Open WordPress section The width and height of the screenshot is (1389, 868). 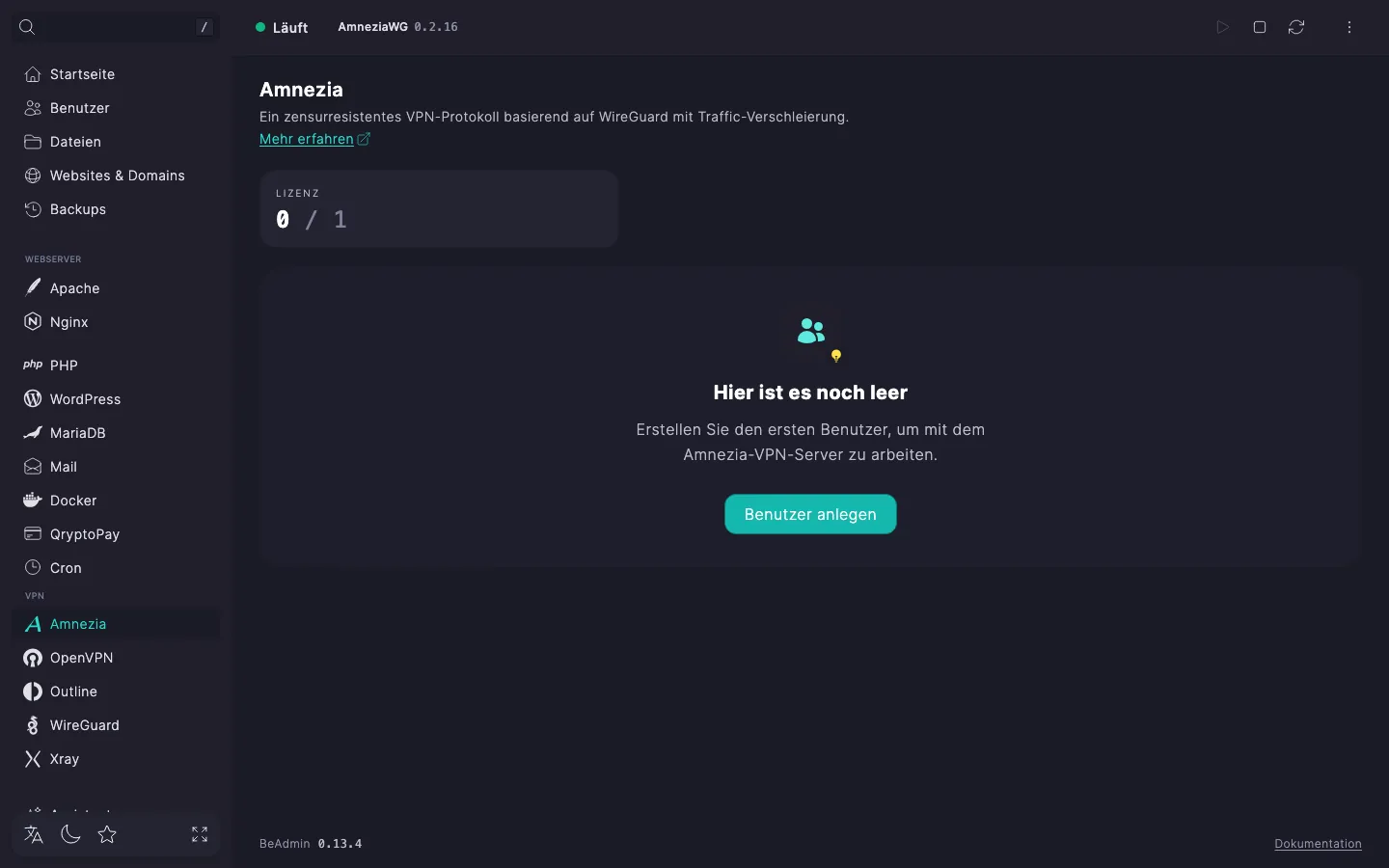coord(116,399)
